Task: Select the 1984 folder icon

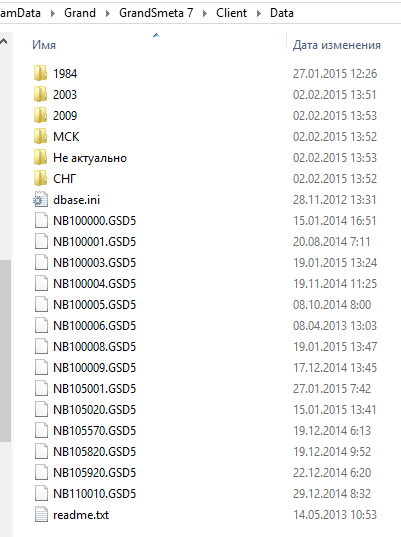Action: 40,73
